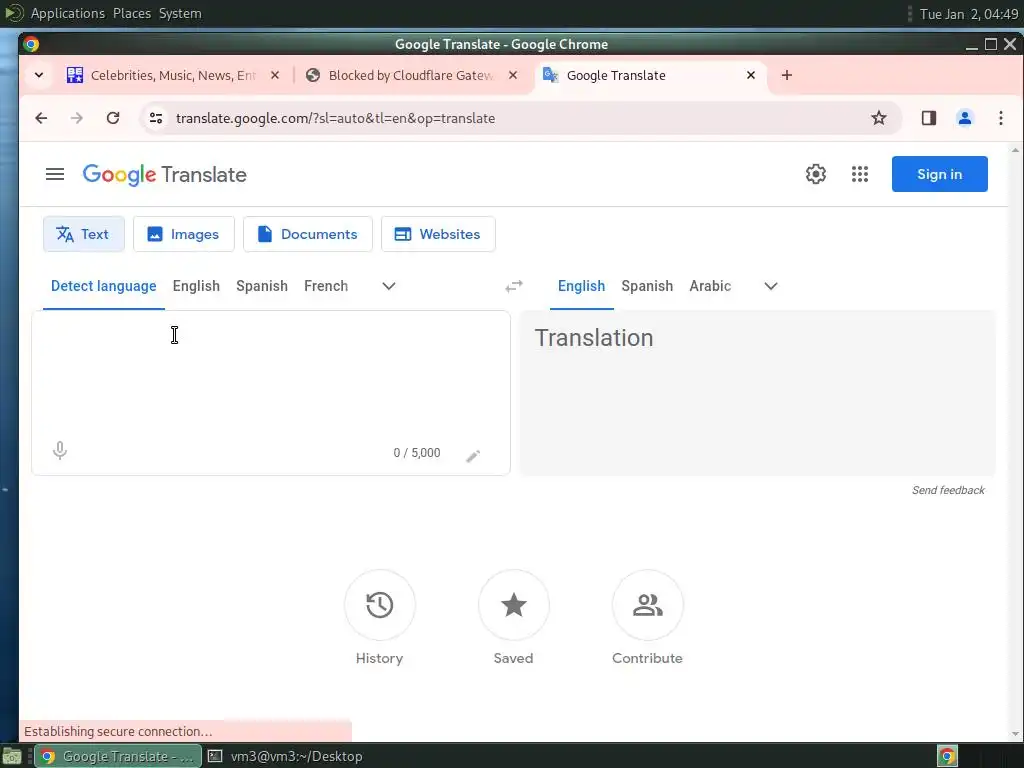Toggle the Chrome side panel
The image size is (1024, 768).
click(x=929, y=118)
